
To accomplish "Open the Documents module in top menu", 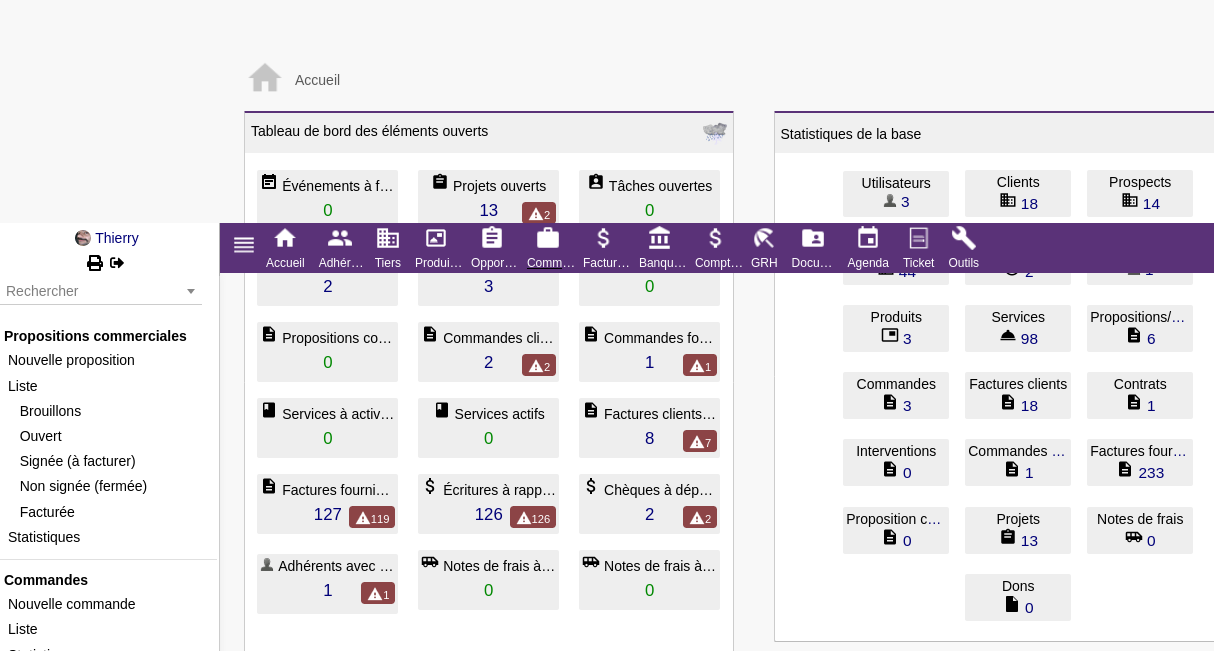I will point(812,247).
